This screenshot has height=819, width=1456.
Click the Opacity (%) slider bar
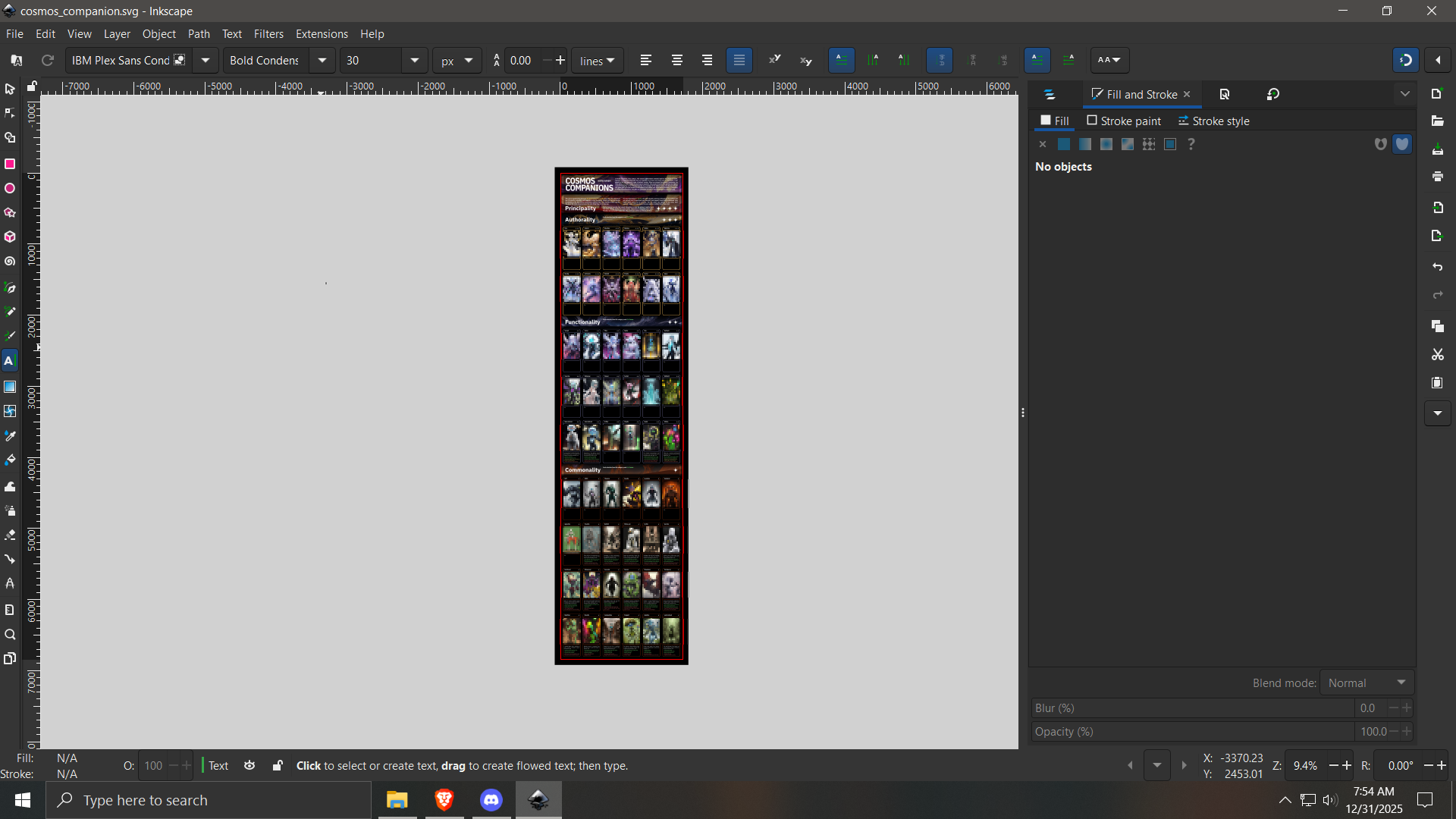[x=1192, y=731]
